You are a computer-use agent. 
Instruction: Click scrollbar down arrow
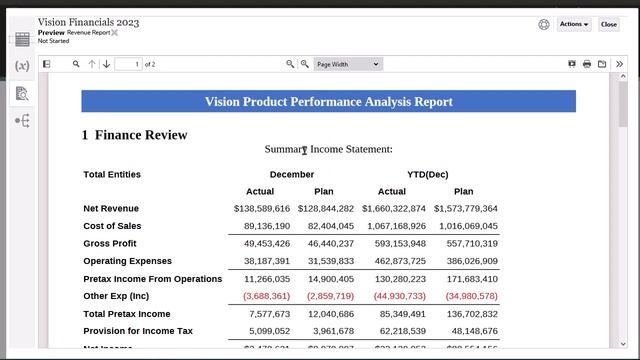pos(623,344)
